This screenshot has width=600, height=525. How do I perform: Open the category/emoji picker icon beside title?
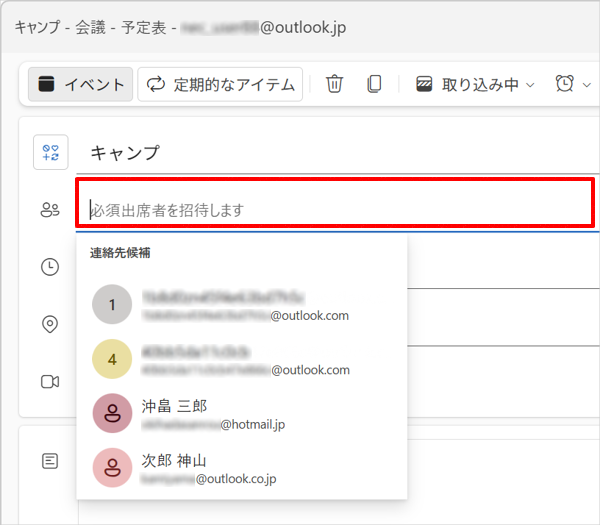click(51, 152)
